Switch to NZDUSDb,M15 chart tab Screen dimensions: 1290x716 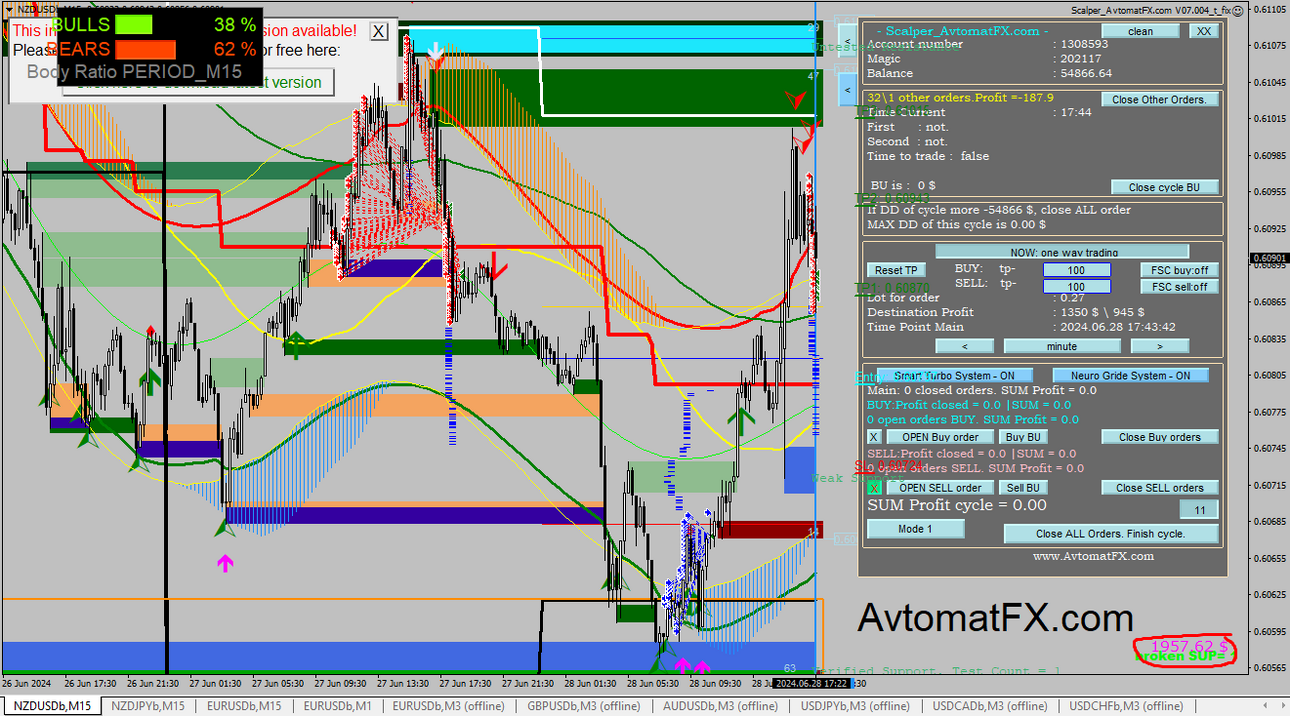coord(51,706)
